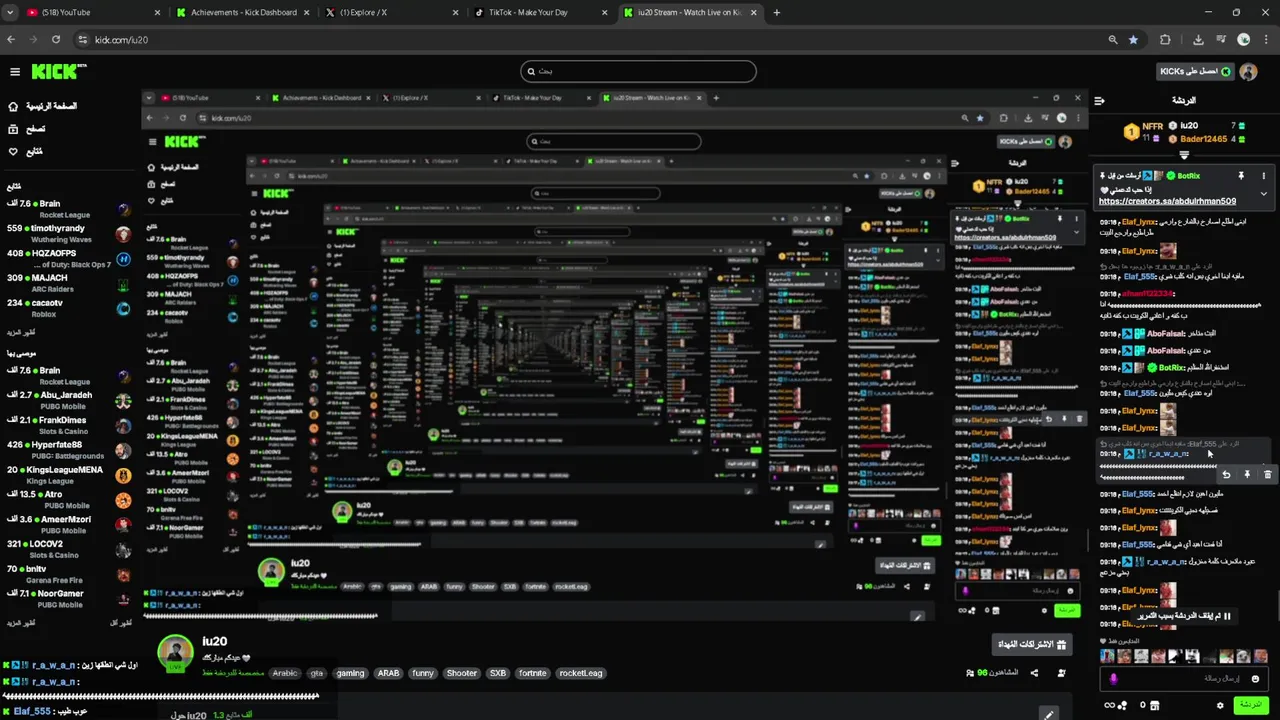This screenshot has height=720, width=1280.
Task: Open the KingsLeagueMENA channel in the sidebar
Action: (68, 475)
